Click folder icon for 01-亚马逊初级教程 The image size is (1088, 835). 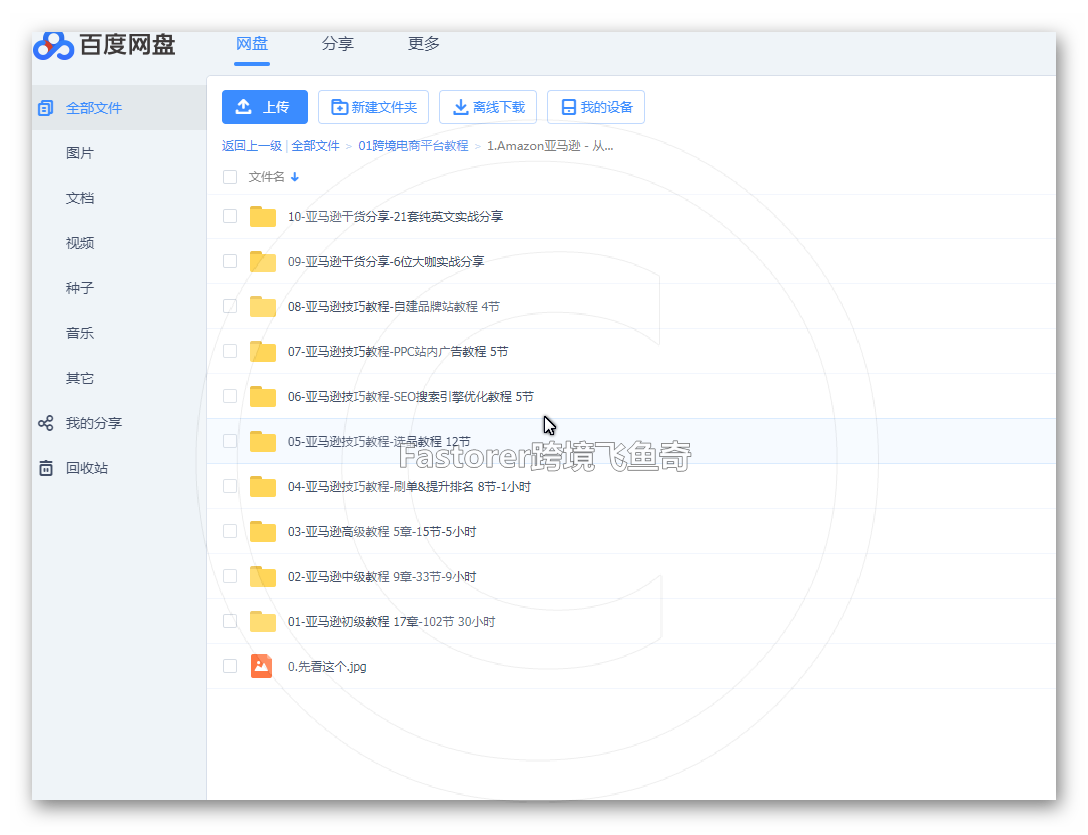point(263,621)
